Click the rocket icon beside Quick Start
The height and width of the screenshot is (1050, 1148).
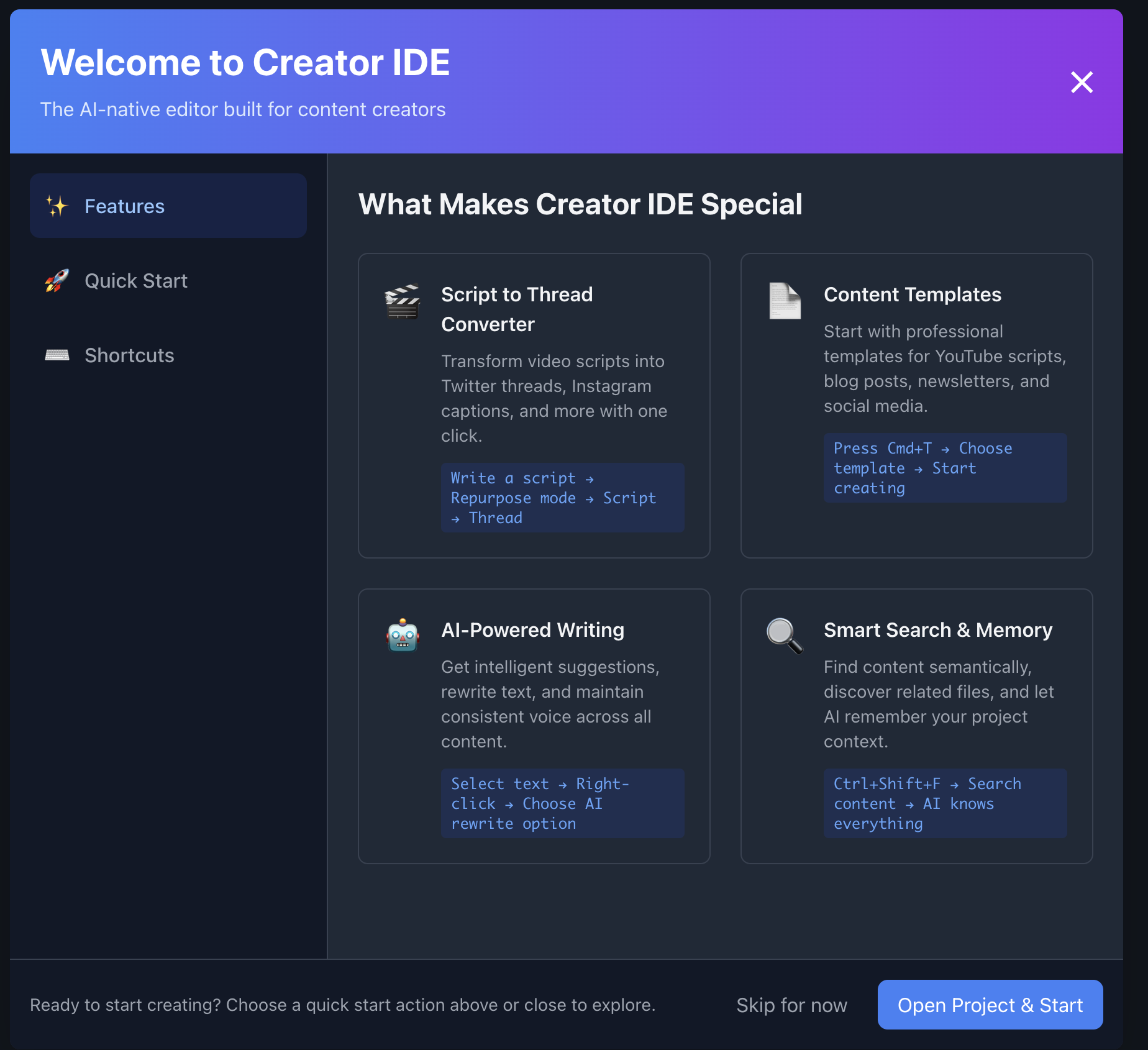click(x=57, y=281)
